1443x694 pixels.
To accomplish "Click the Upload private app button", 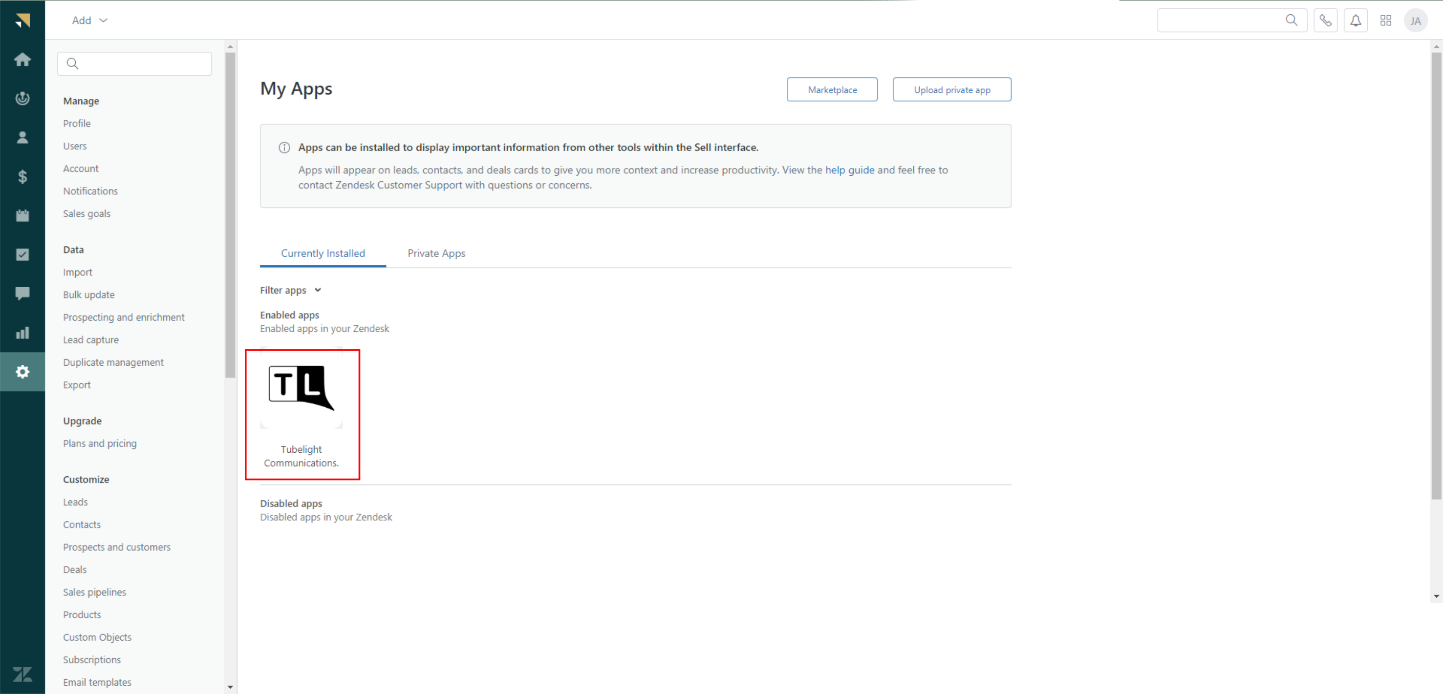I will click(952, 89).
